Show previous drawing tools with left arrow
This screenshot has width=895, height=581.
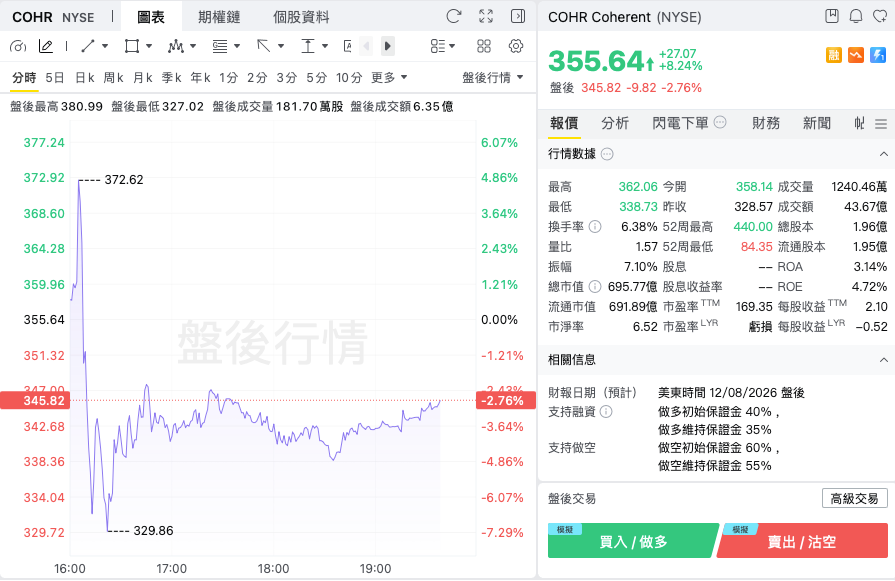pos(366,46)
